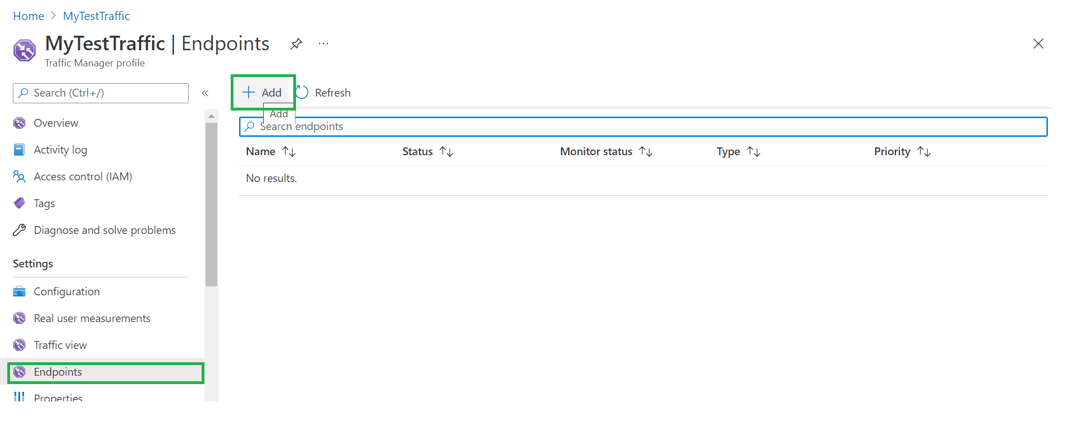Open the Home breadcrumb link
The image size is (1068, 422).
click(29, 16)
